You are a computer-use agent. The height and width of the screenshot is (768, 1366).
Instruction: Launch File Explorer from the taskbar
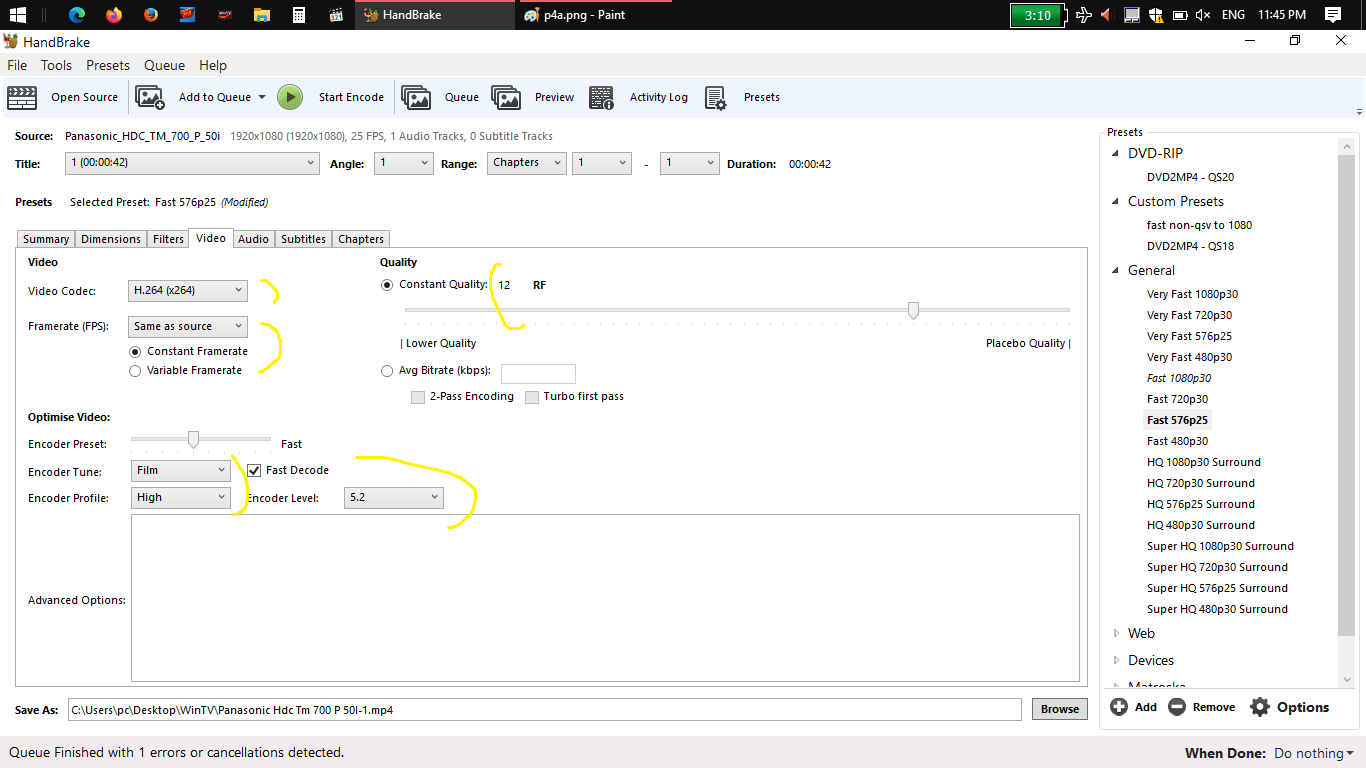(x=261, y=15)
